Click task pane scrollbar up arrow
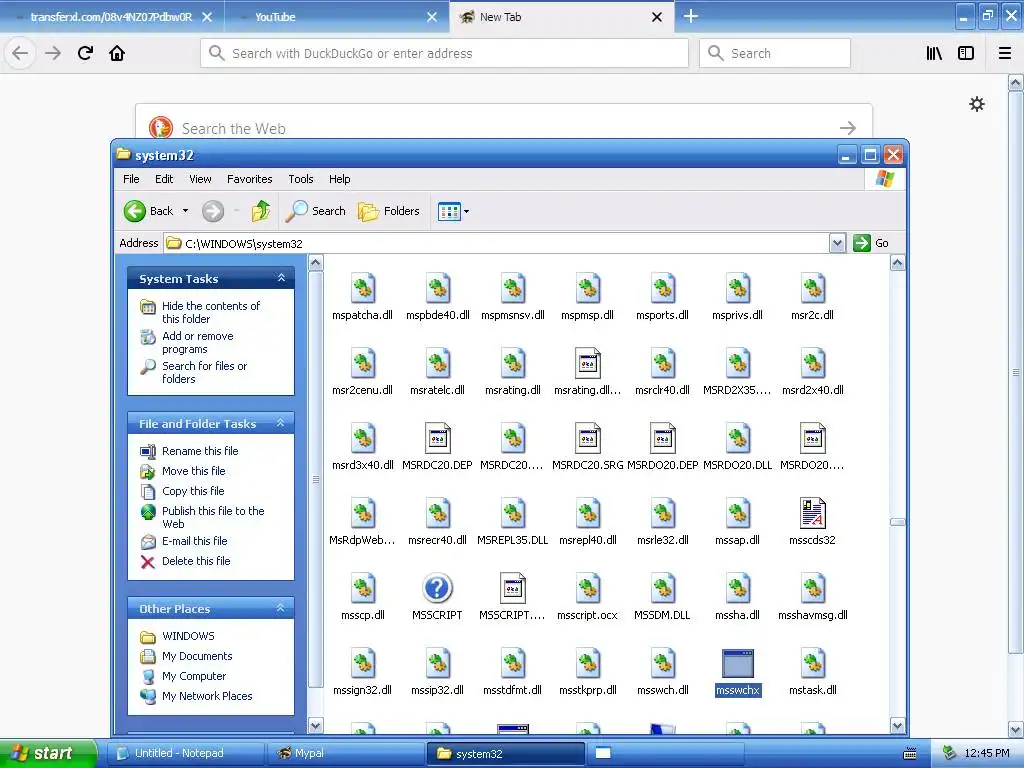 pos(315,263)
